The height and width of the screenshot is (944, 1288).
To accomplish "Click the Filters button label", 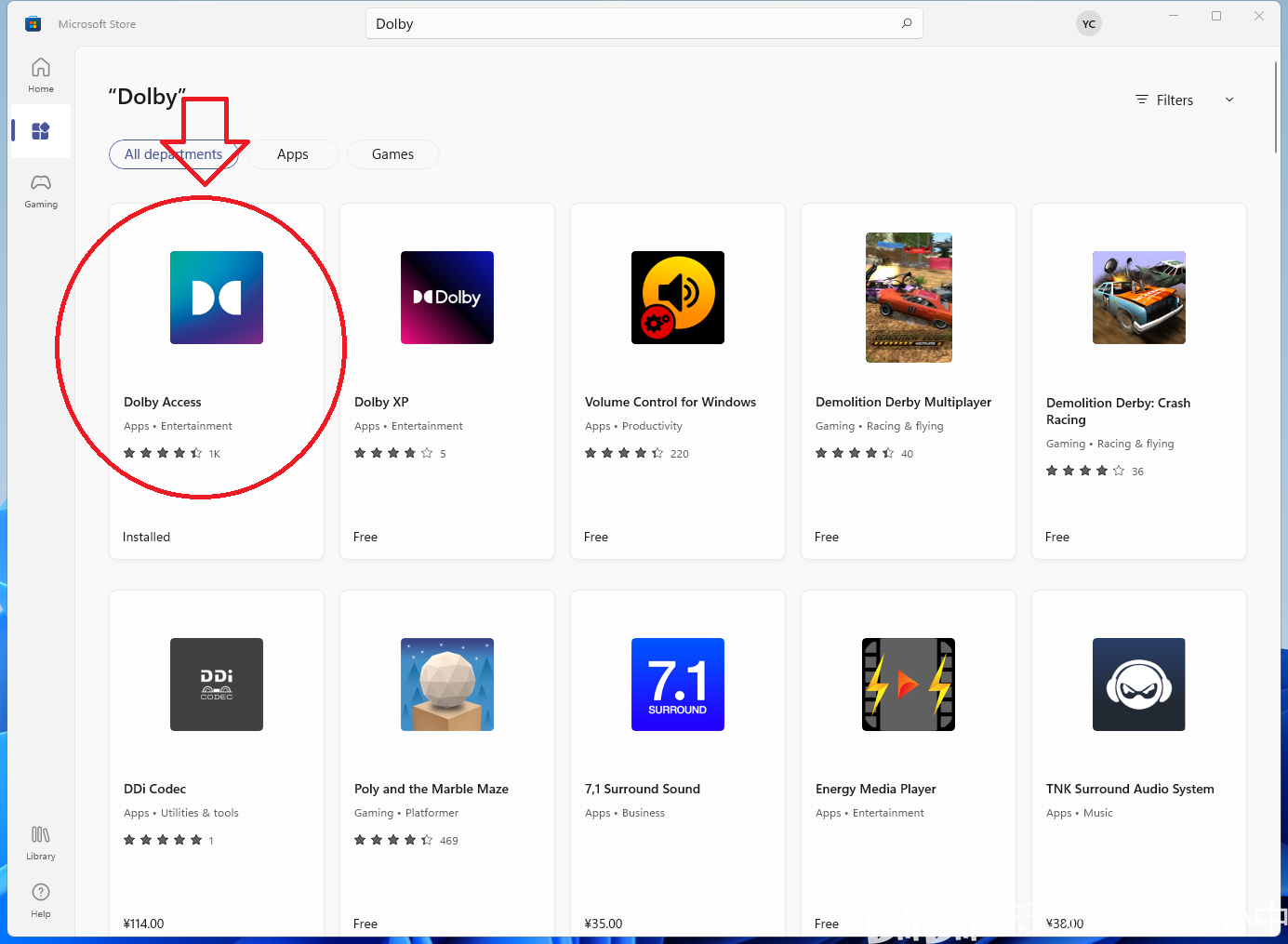I will point(1175,100).
